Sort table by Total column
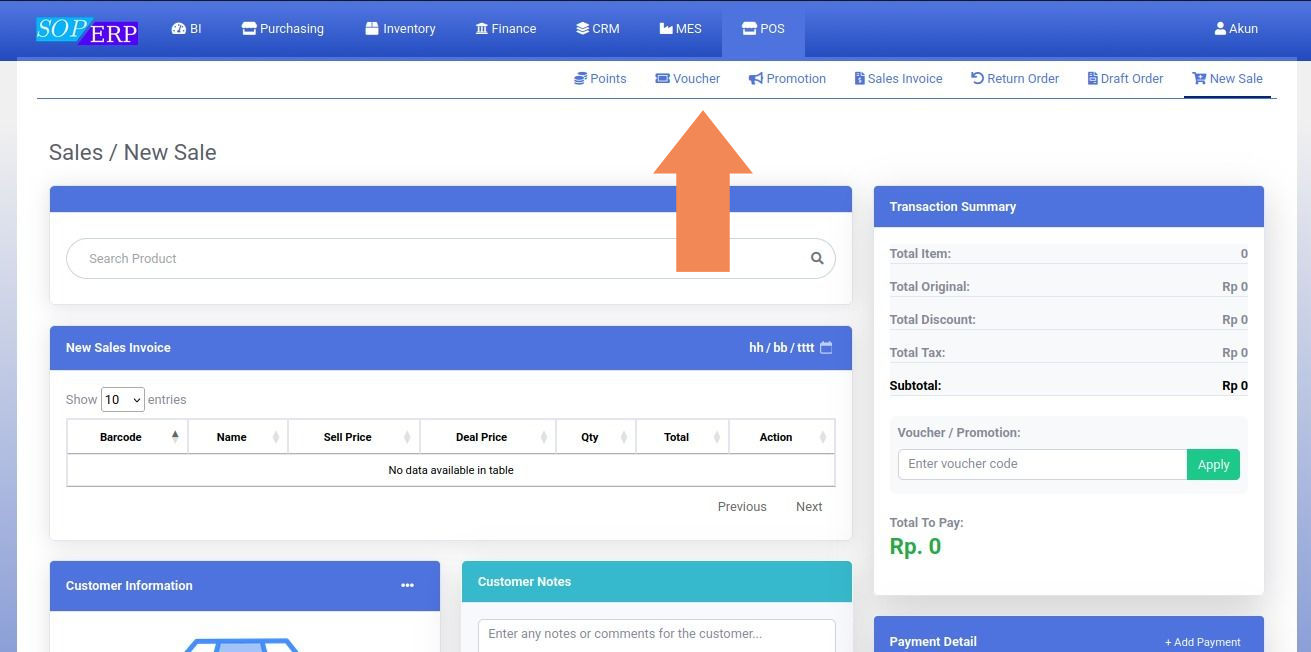This screenshot has width=1311, height=652. tap(683, 437)
